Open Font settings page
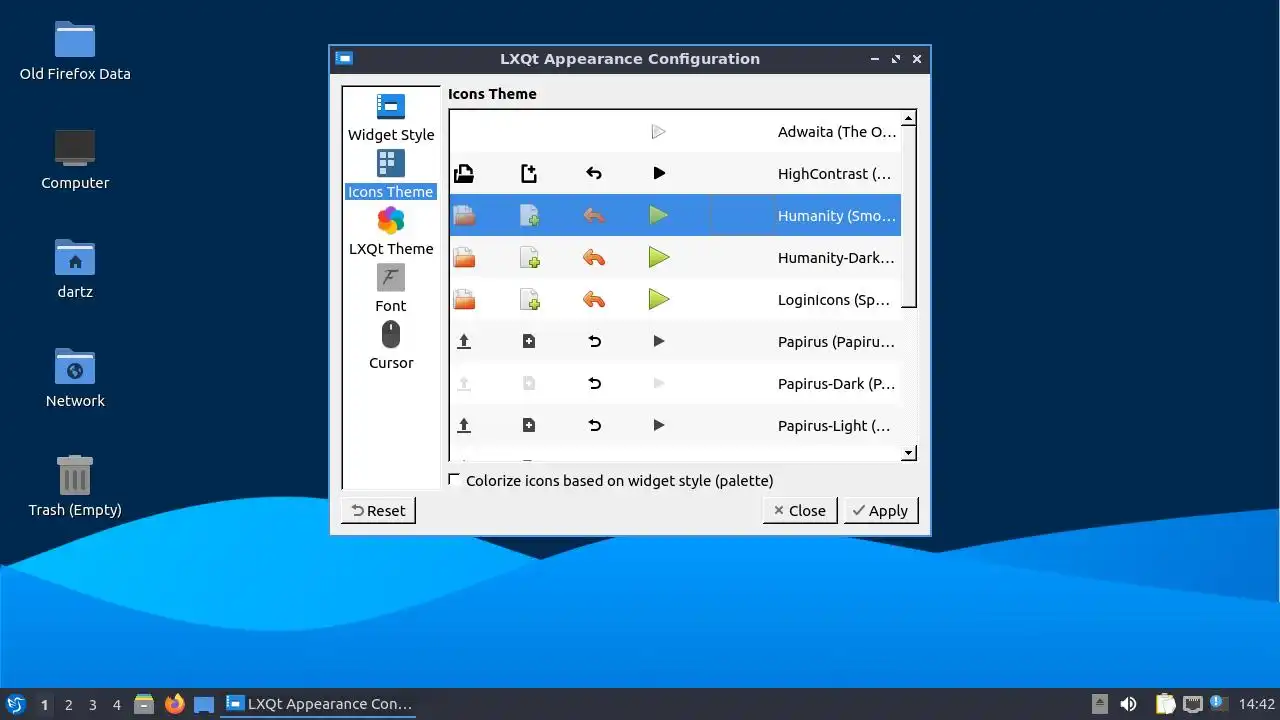The image size is (1280, 720). click(391, 289)
